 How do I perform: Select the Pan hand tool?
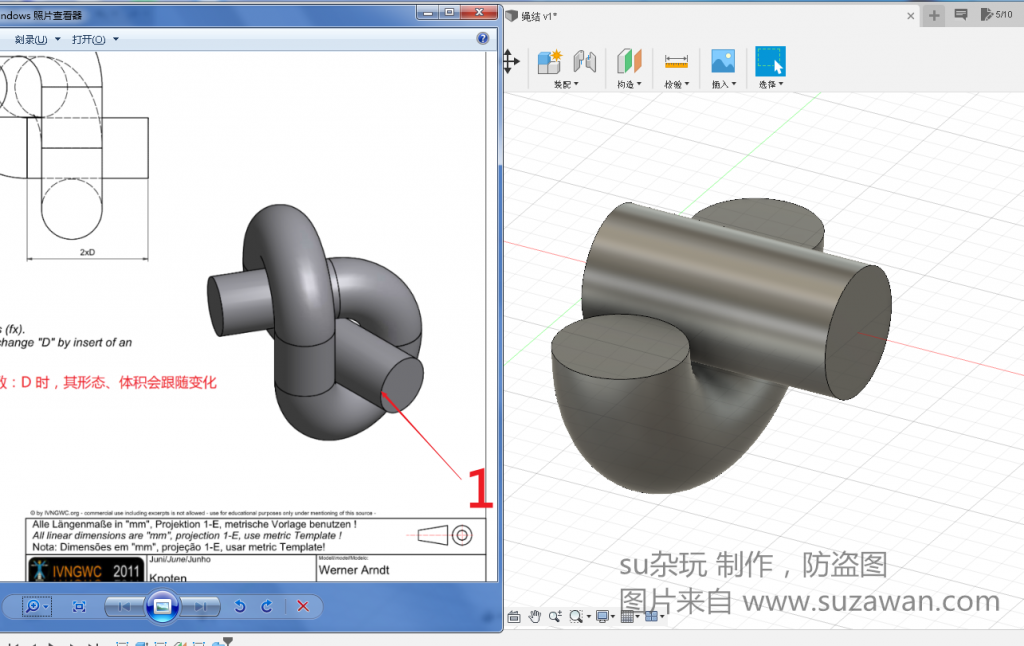point(535,616)
